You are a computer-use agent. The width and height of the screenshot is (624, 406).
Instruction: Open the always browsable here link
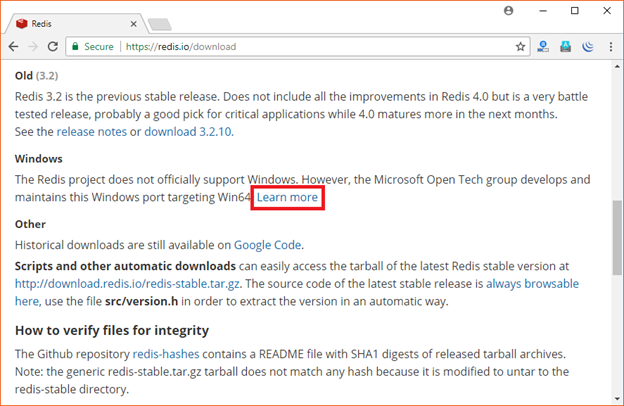click(x=532, y=284)
